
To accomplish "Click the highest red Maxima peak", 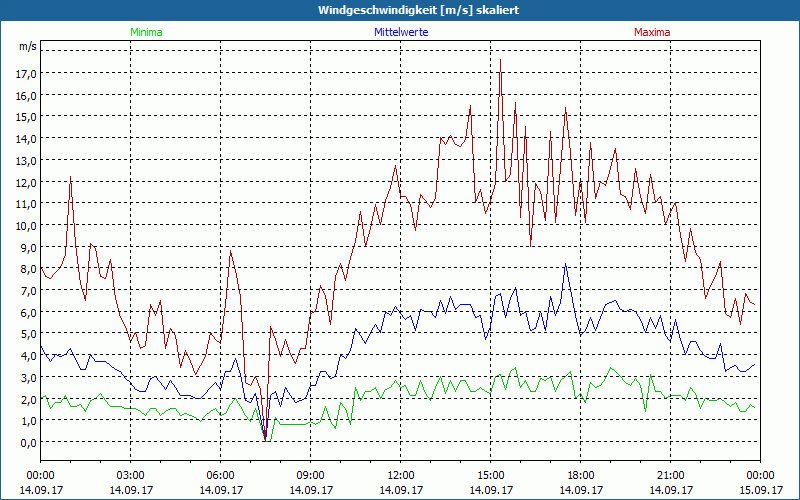I will pos(500,60).
